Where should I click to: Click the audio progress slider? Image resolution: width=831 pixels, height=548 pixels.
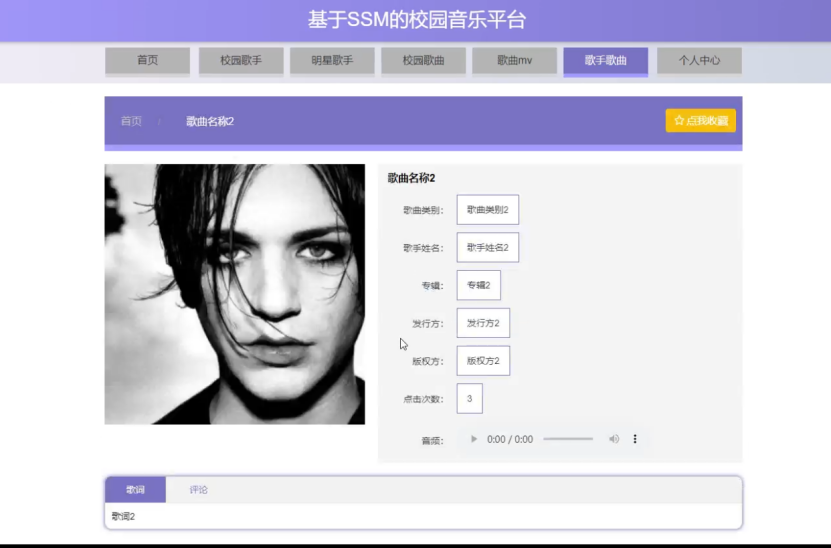(568, 439)
